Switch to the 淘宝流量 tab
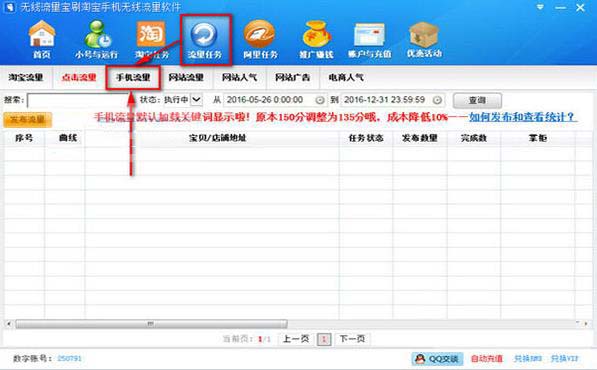Image resolution: width=597 pixels, height=370 pixels. tap(26, 77)
